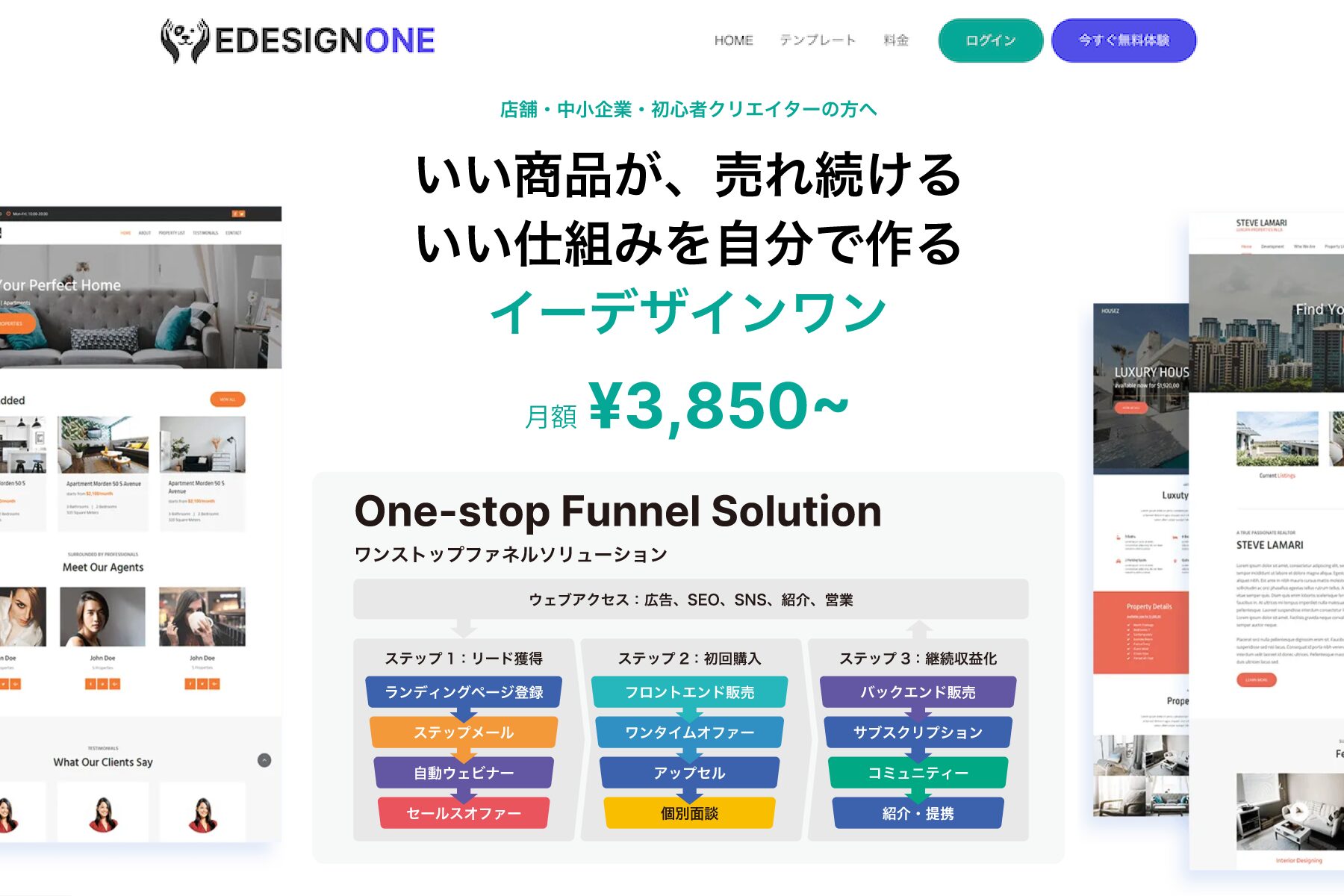Image resolution: width=1344 pixels, height=896 pixels.
Task: Click the round scroll-up icon near testimonials
Action: click(264, 760)
